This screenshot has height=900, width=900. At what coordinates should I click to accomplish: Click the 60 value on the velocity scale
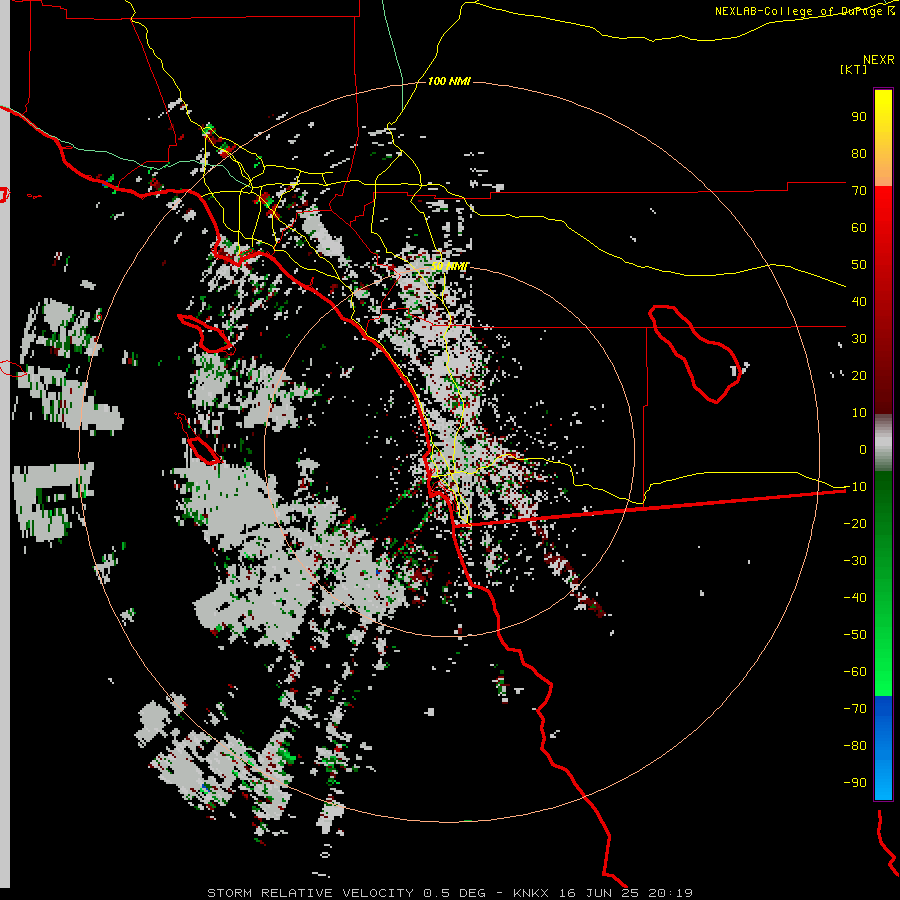(859, 227)
